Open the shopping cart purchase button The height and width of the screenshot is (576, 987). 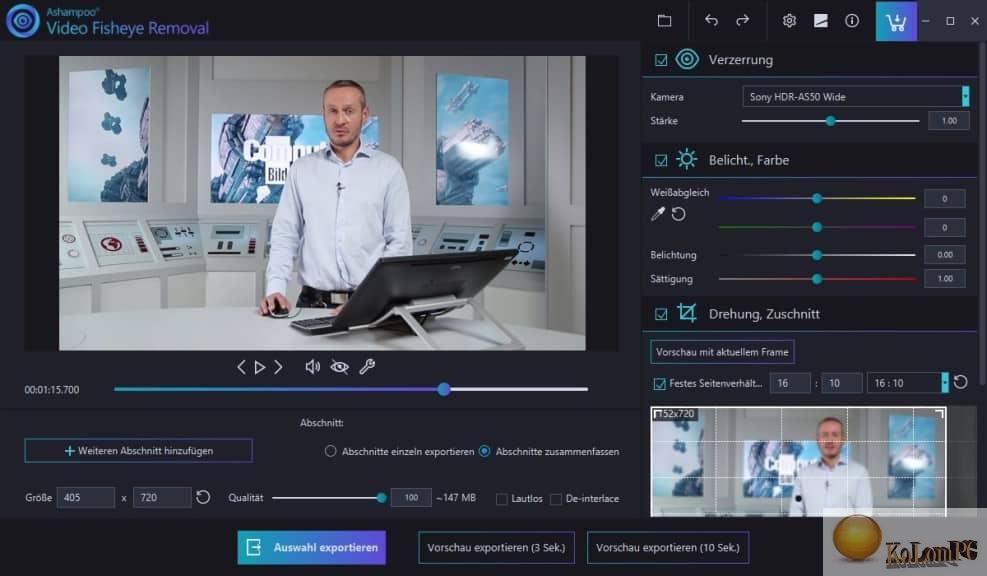point(896,22)
